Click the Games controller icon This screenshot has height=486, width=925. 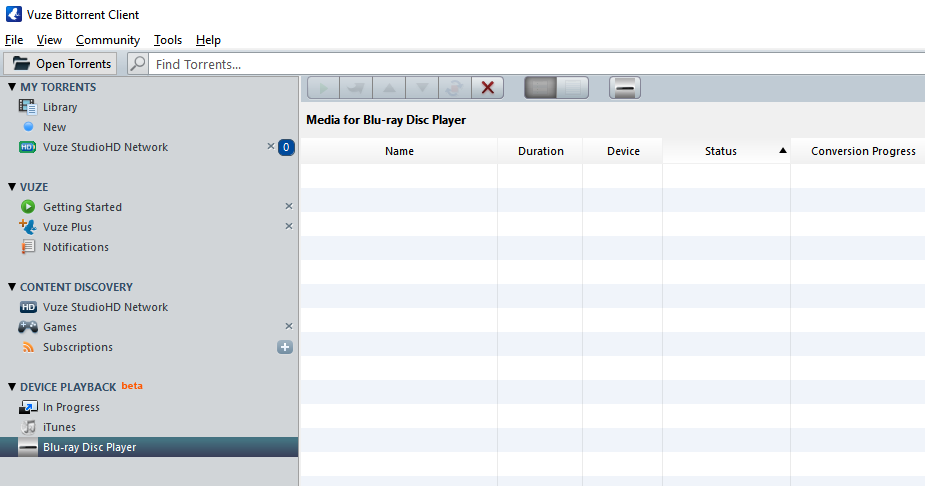(28, 327)
